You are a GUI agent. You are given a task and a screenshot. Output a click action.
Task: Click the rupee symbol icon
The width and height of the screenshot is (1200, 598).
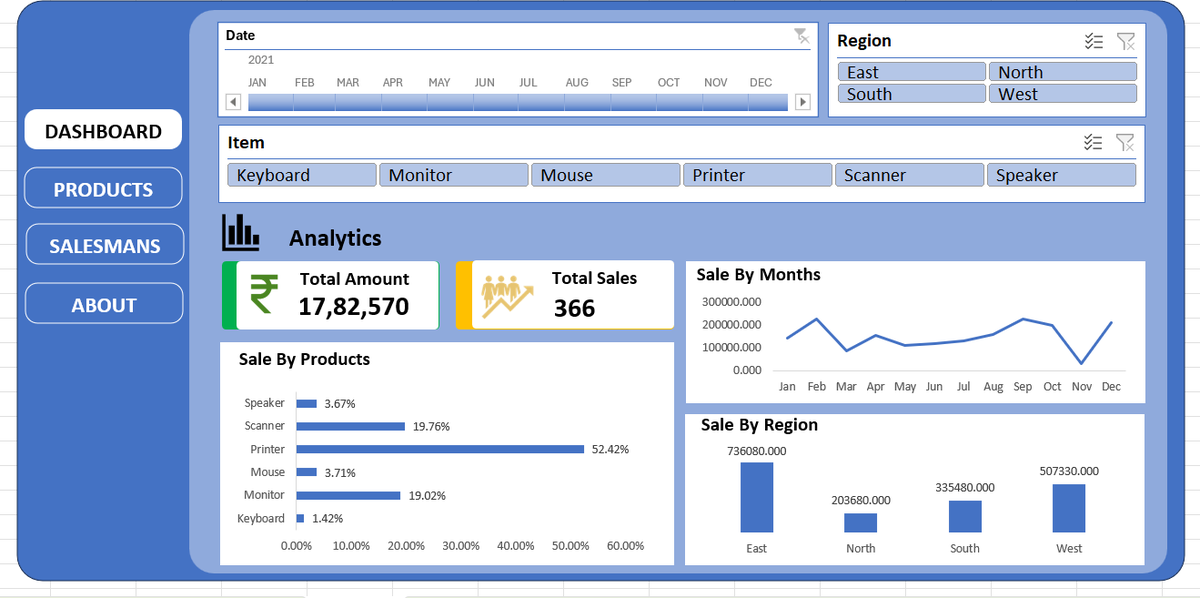coord(265,295)
